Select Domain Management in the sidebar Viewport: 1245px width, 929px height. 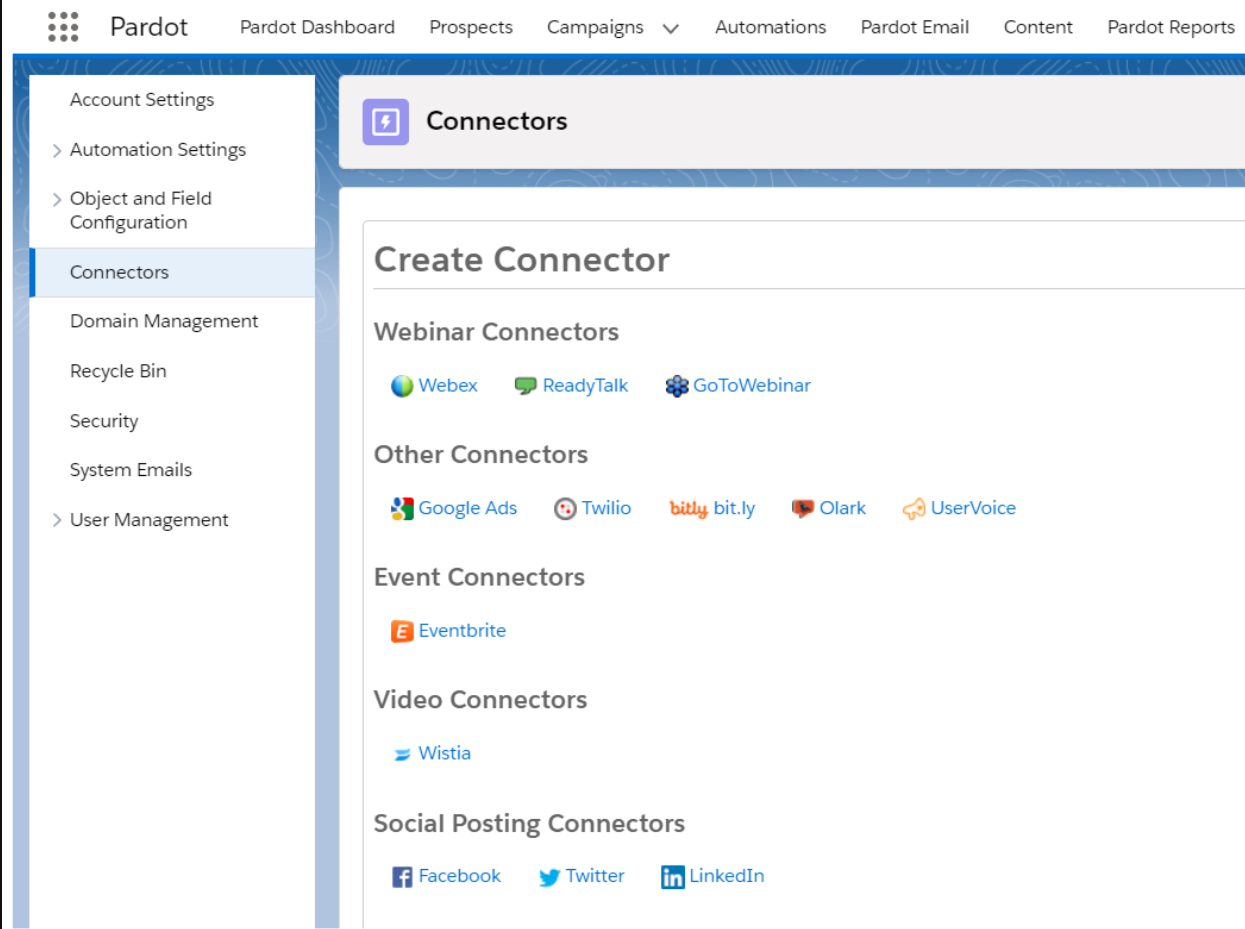tap(164, 321)
